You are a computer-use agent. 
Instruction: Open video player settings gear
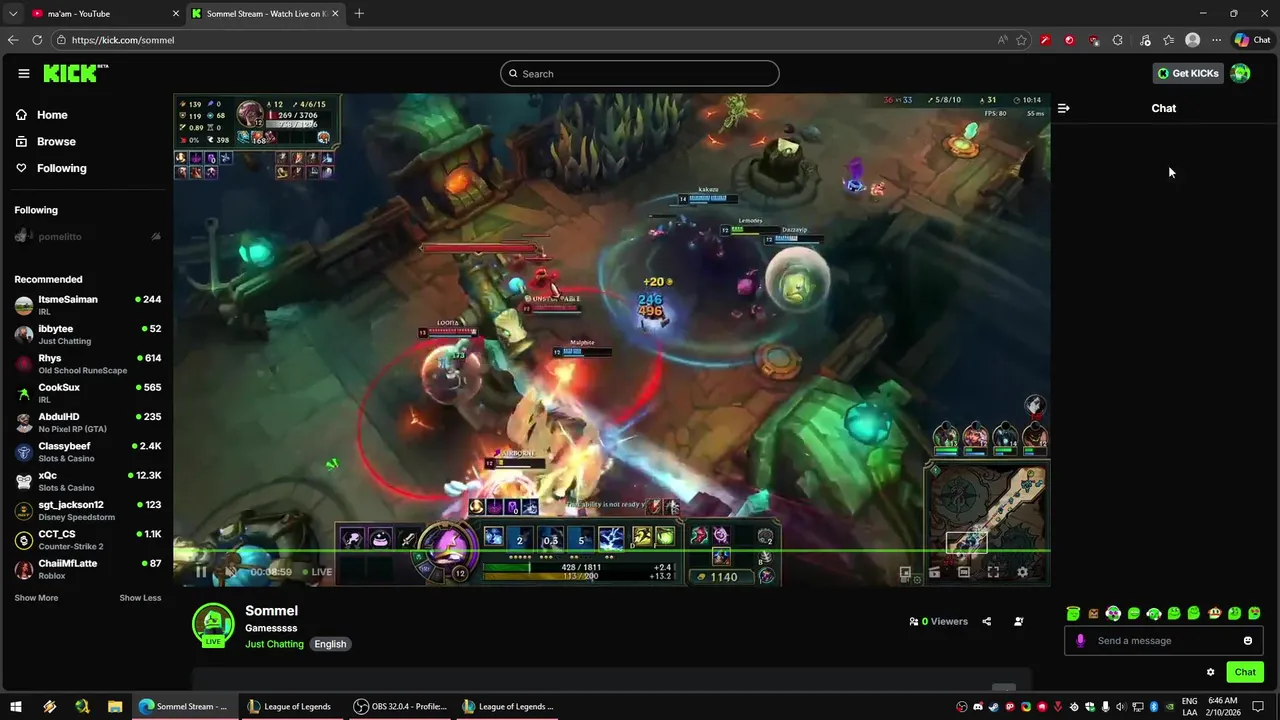[1022, 572]
